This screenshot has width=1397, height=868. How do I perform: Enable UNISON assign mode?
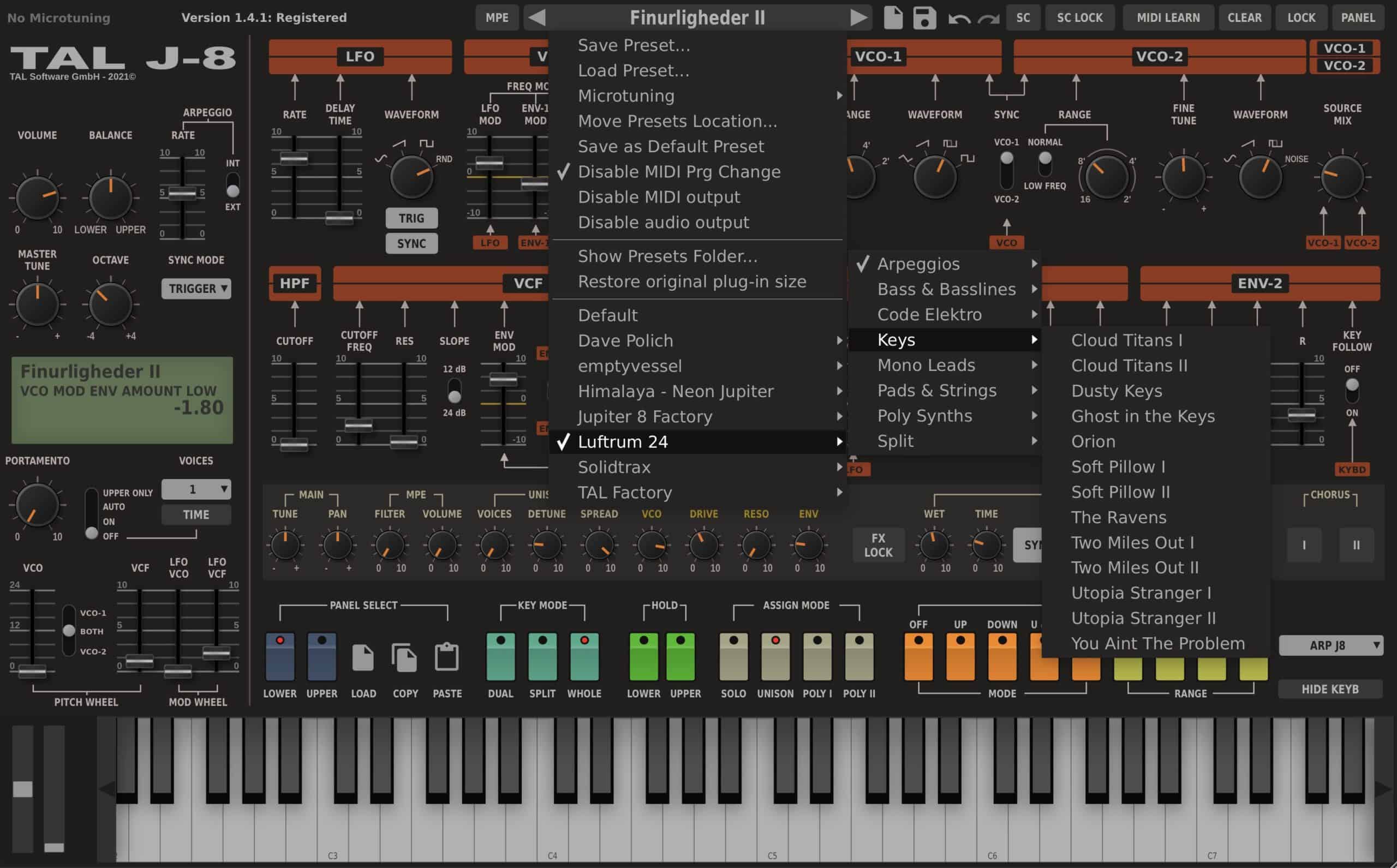coord(775,656)
